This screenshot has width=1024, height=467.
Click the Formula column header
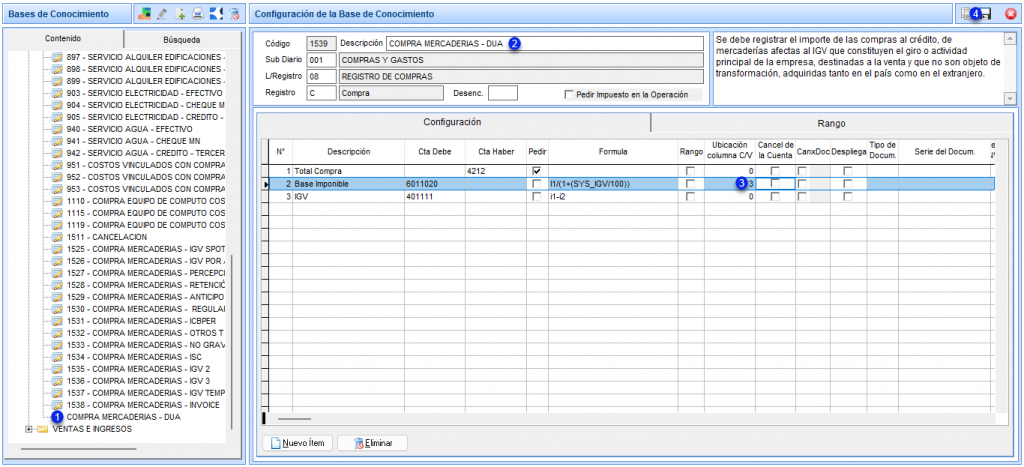[x=613, y=152]
